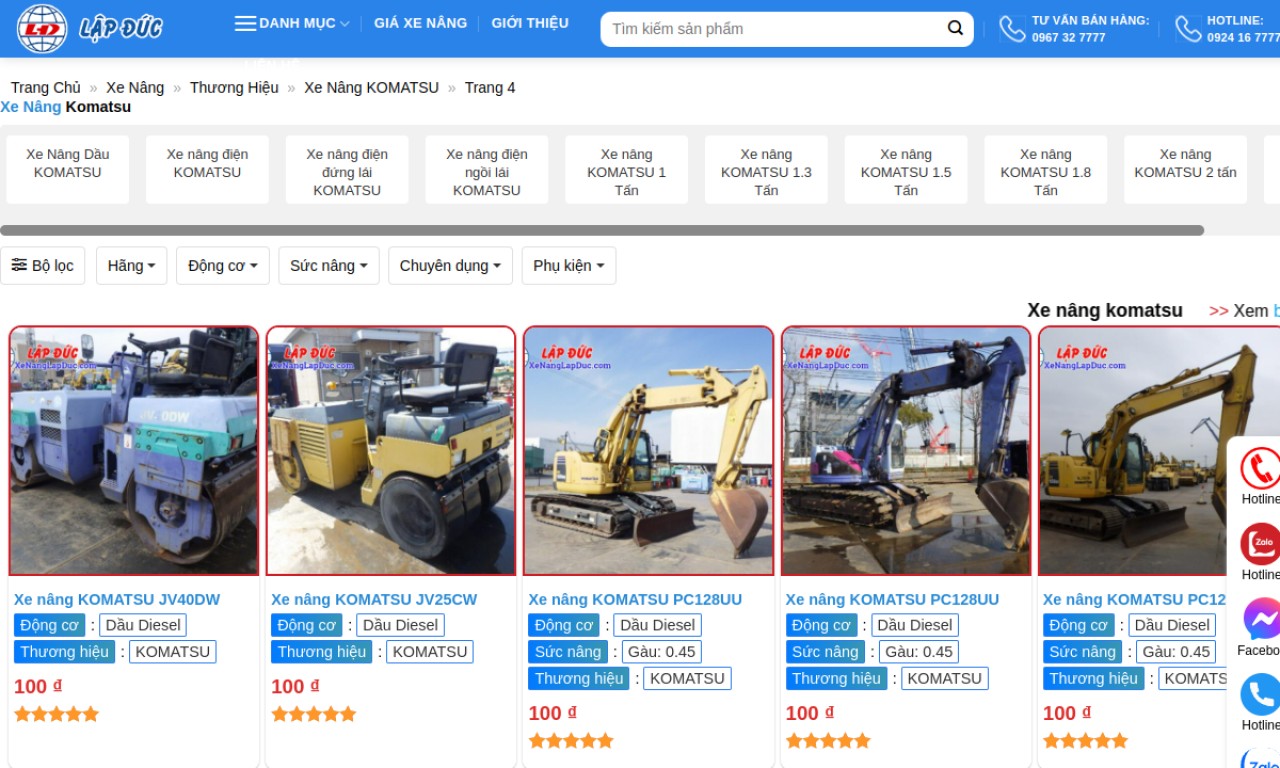Click sales phone number 0967 32 7777

1069,38
